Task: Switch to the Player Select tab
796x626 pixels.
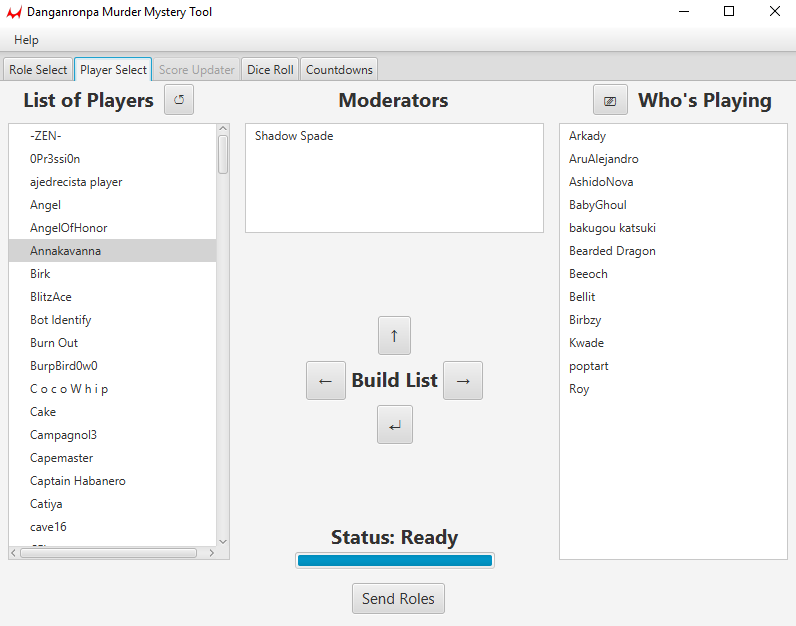Action: 113,70
